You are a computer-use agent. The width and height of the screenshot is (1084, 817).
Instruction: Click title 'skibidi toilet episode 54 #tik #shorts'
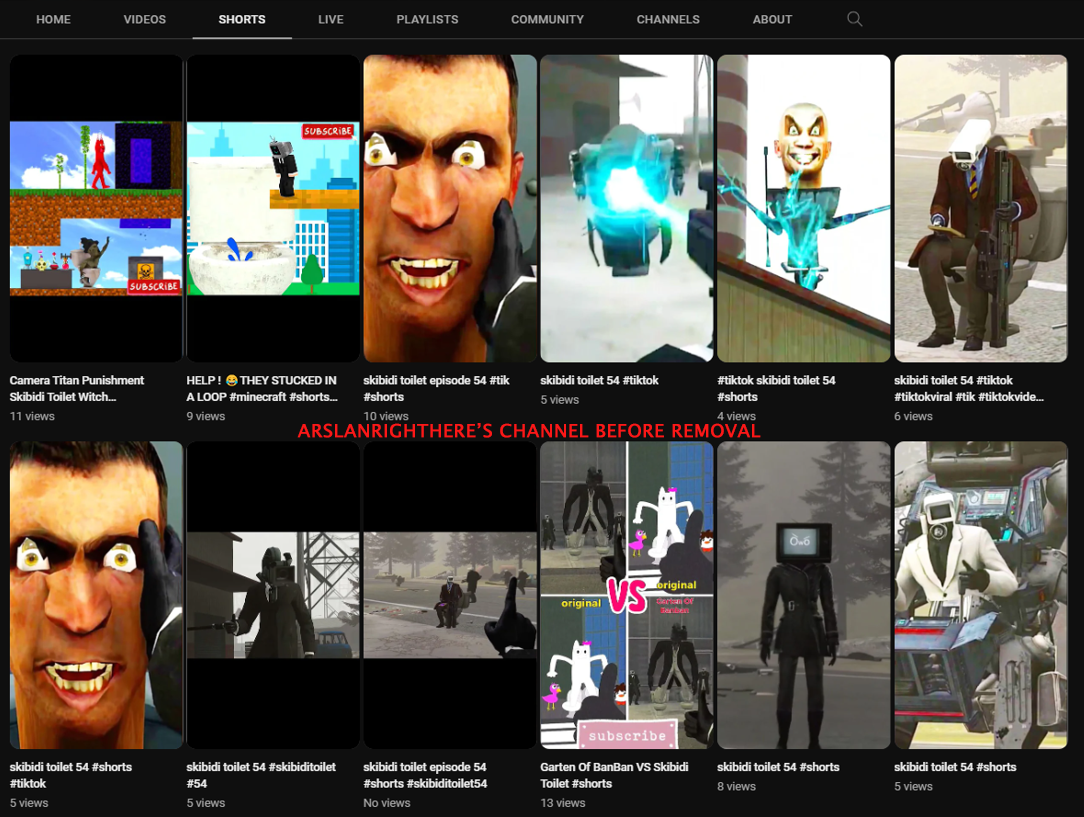point(436,388)
